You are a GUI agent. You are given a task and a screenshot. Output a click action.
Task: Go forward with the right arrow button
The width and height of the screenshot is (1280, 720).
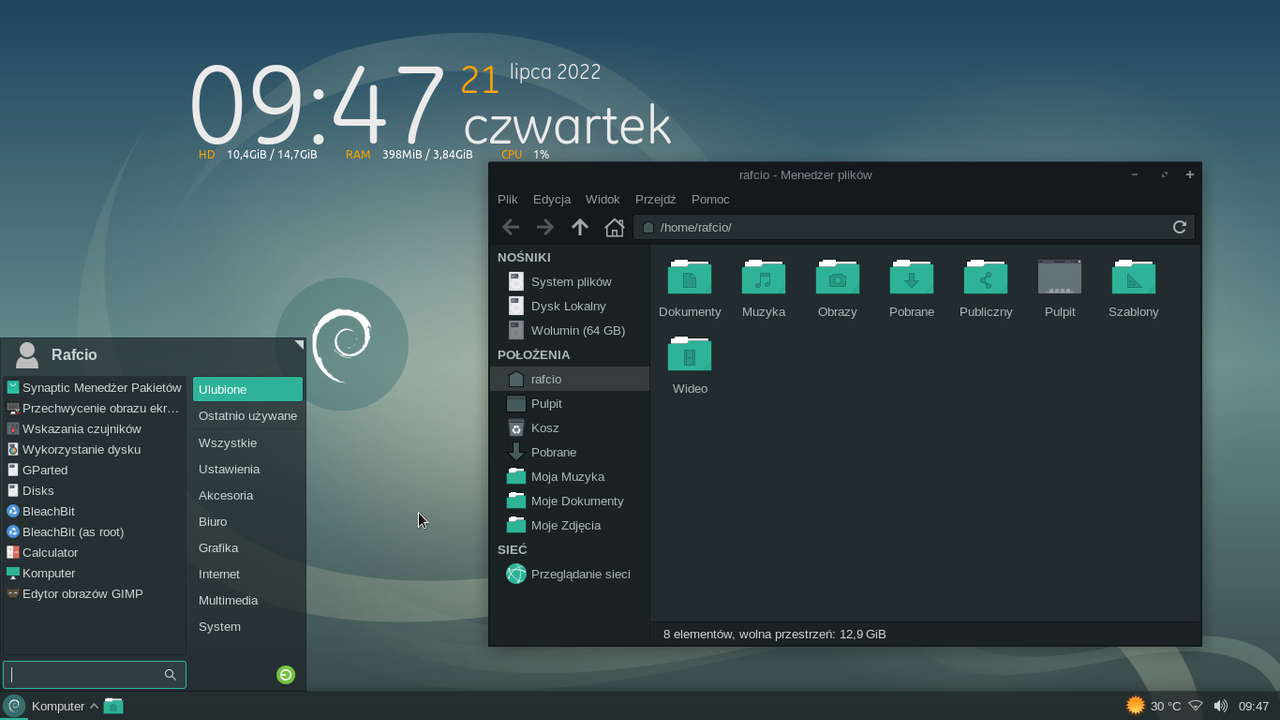545,227
